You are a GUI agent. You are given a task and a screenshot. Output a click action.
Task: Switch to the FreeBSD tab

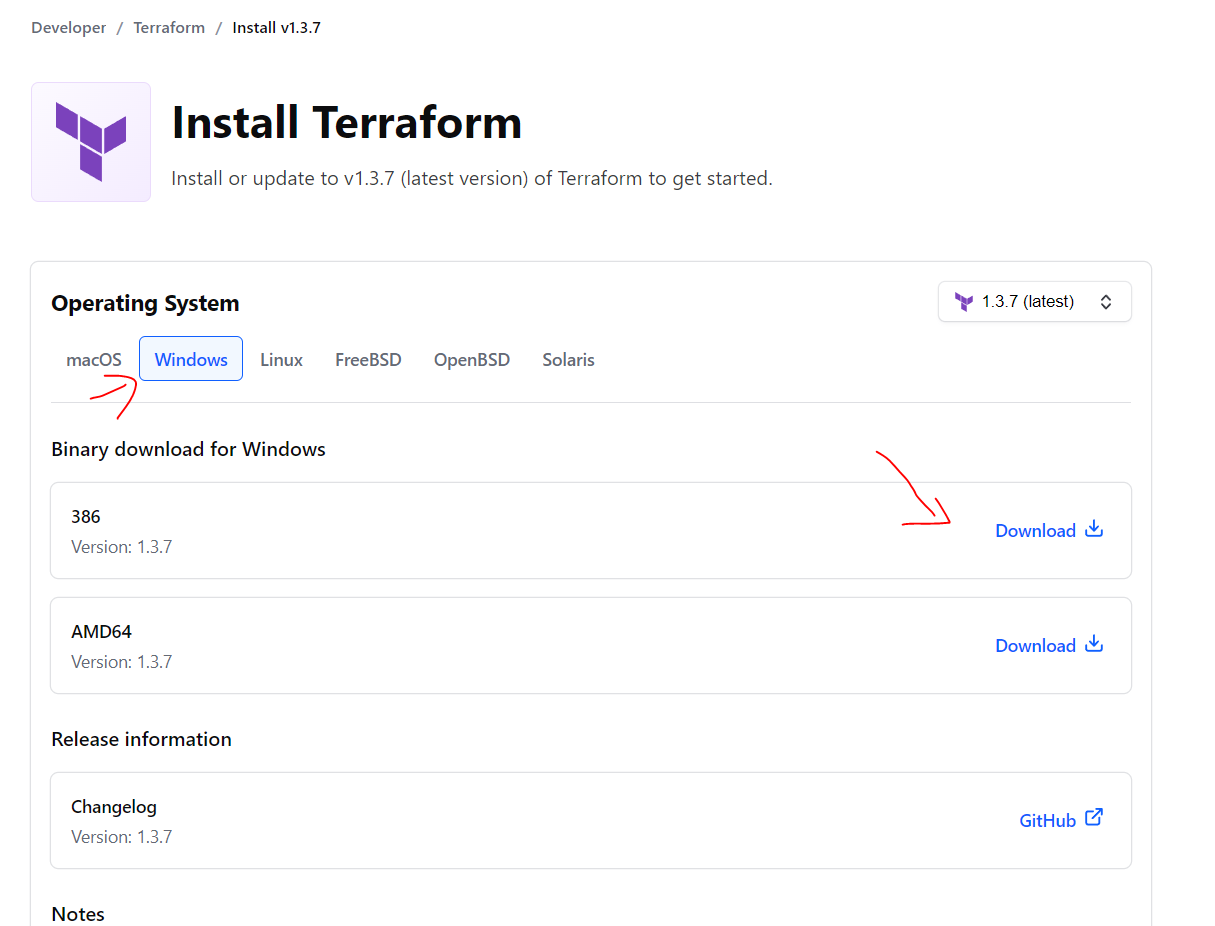[x=368, y=360]
